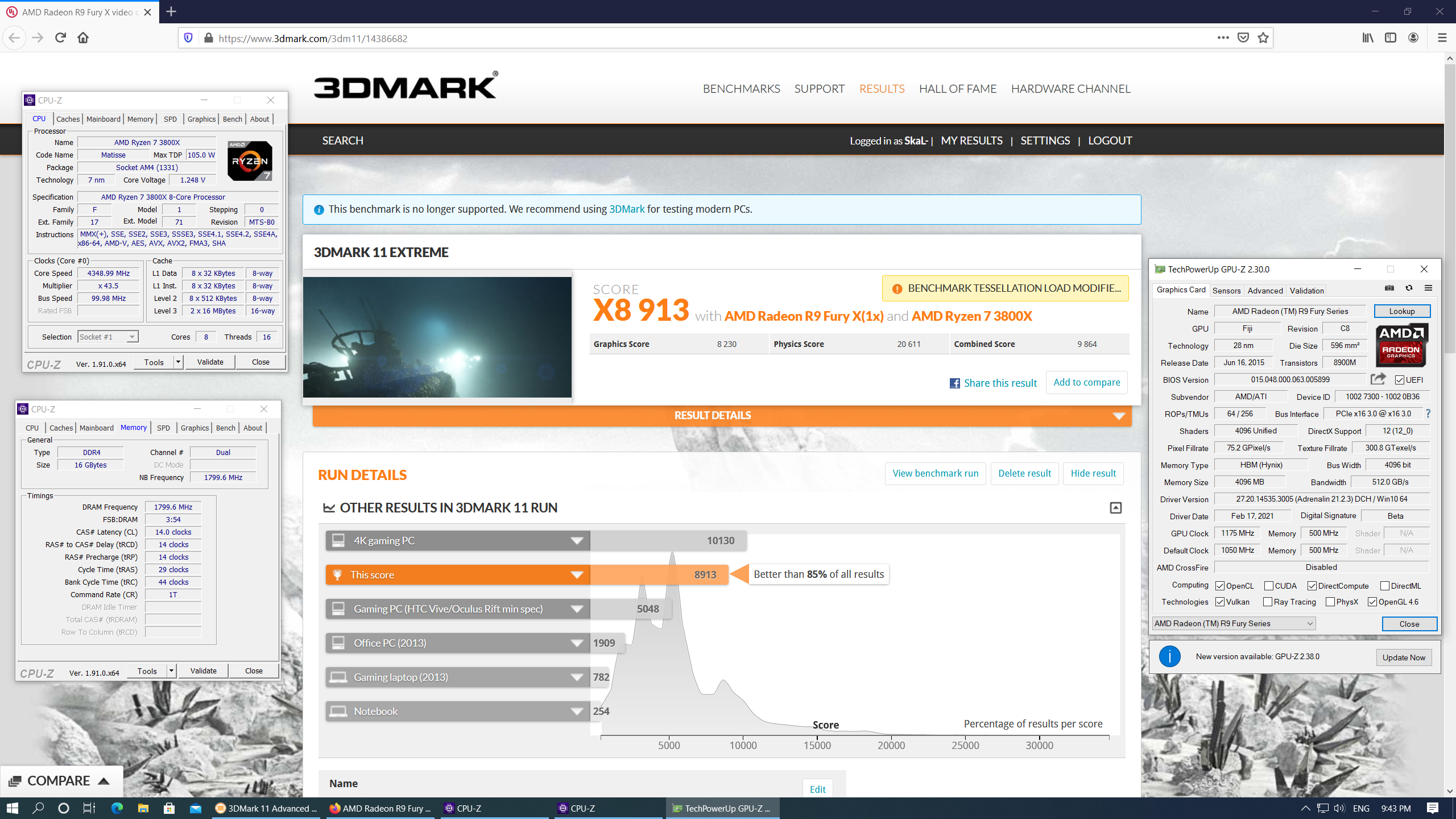
Task: Click the benchmark scene thumbnail image
Action: 437,337
